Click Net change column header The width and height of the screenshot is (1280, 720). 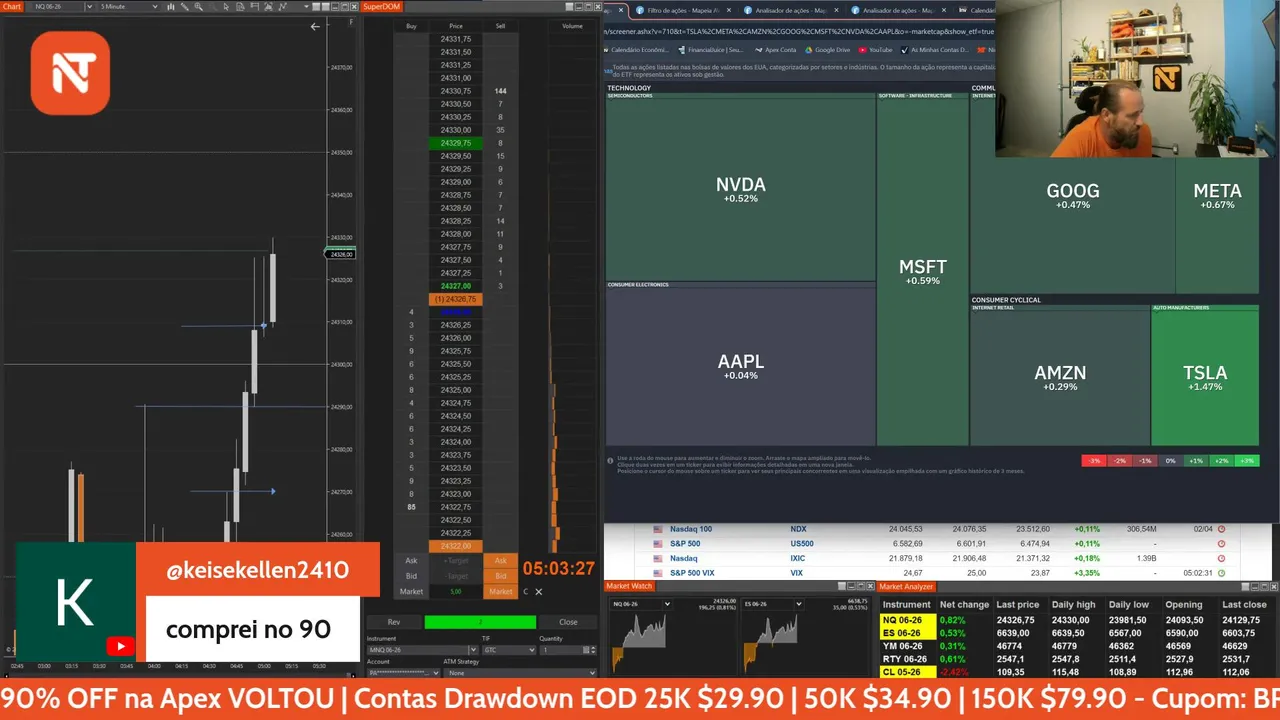point(965,604)
